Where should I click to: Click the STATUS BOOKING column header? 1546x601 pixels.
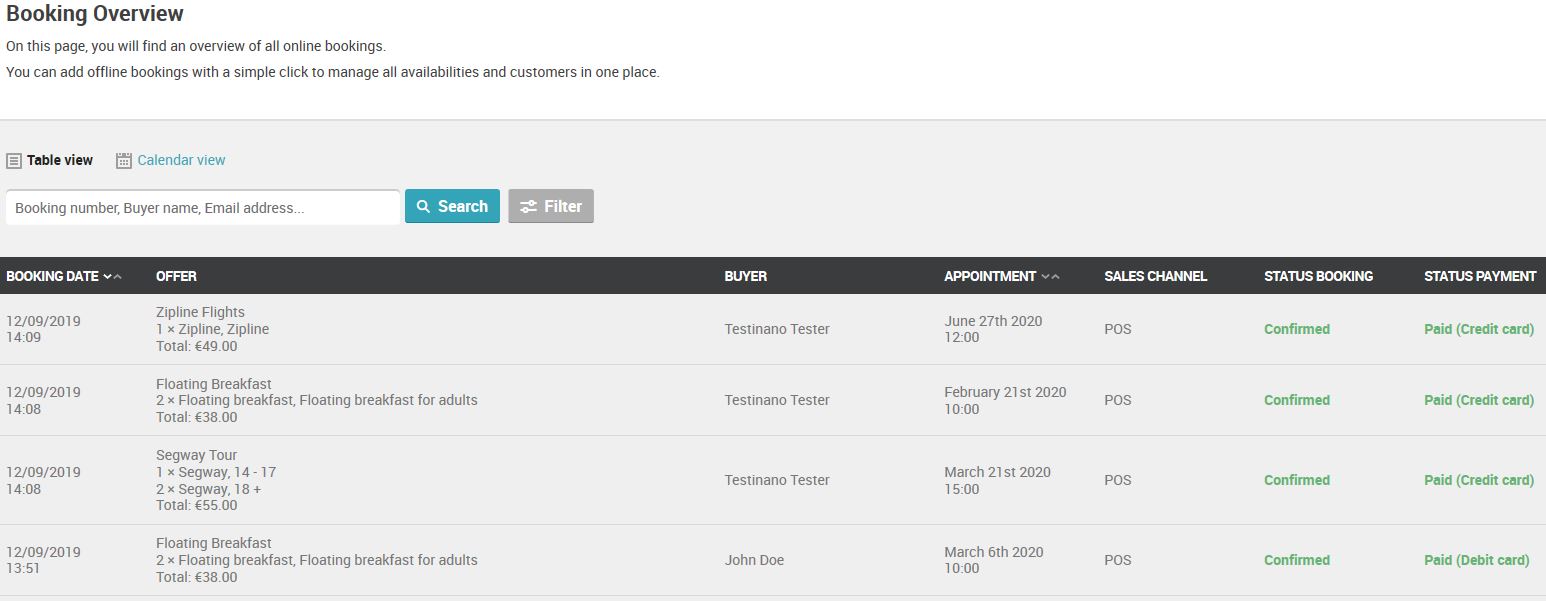click(1319, 276)
